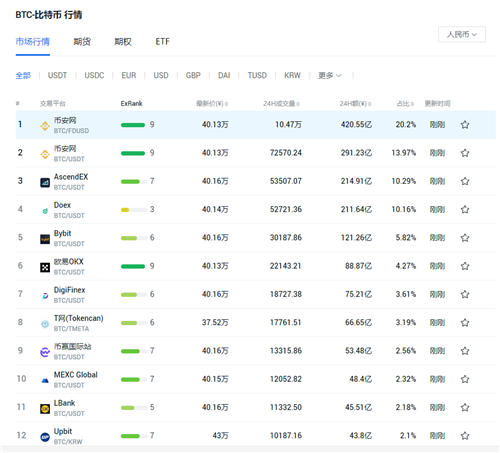This screenshot has width=500, height=453.
Task: Star the OKX row
Action: pyautogui.click(x=465, y=266)
